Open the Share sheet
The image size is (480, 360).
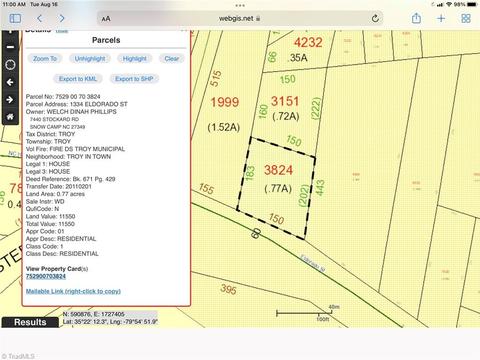click(416, 18)
